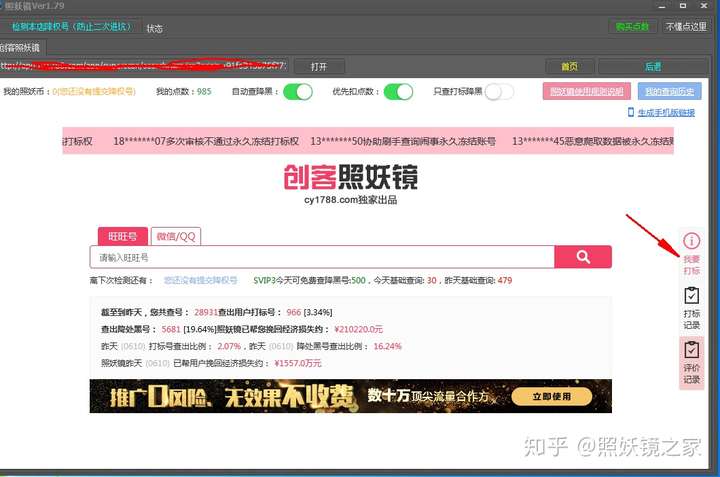Open 我要打标 info icon in sidebar
This screenshot has height=477, width=720.
(692, 241)
